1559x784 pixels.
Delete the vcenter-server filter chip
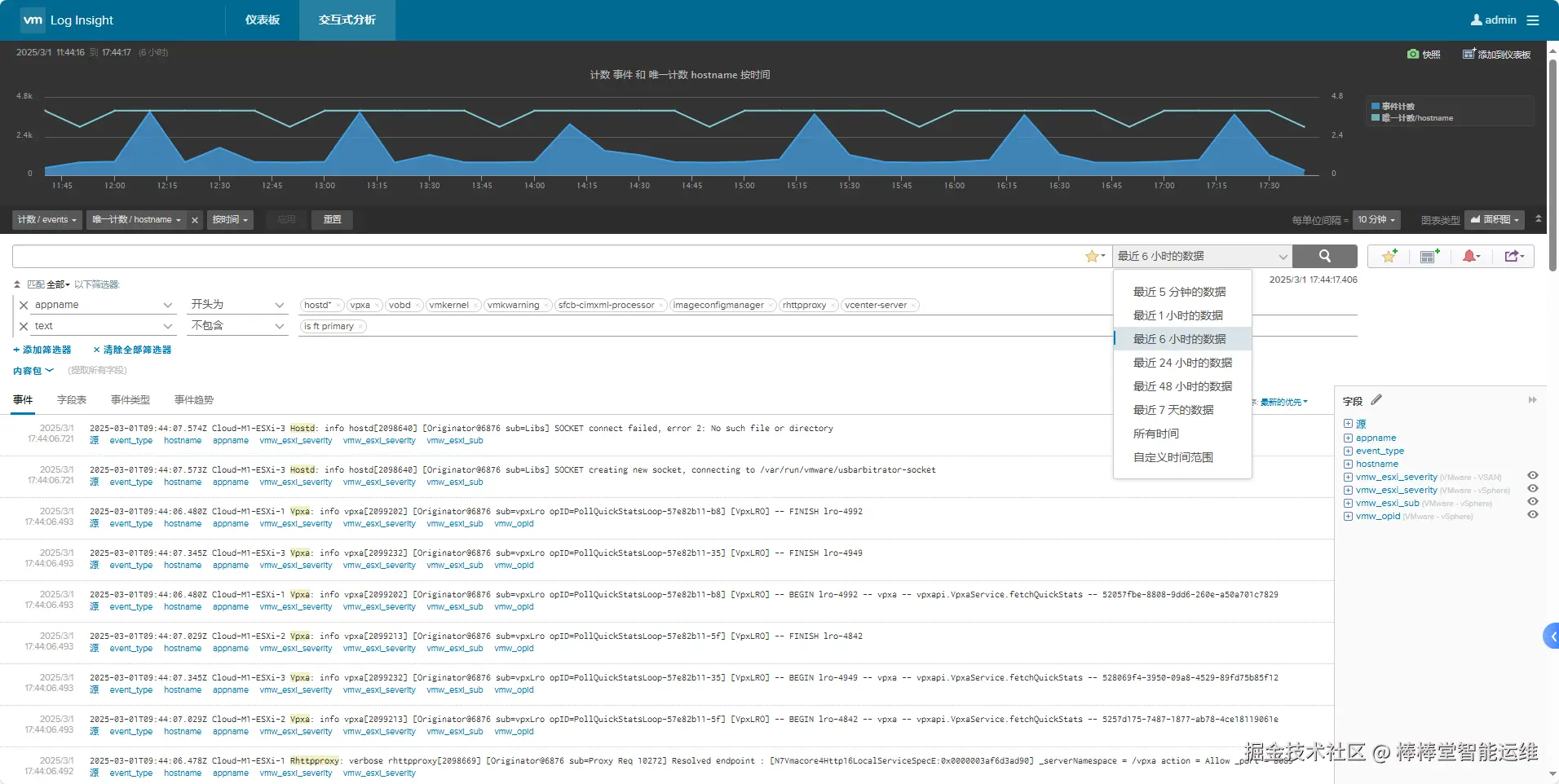pyautogui.click(x=915, y=306)
